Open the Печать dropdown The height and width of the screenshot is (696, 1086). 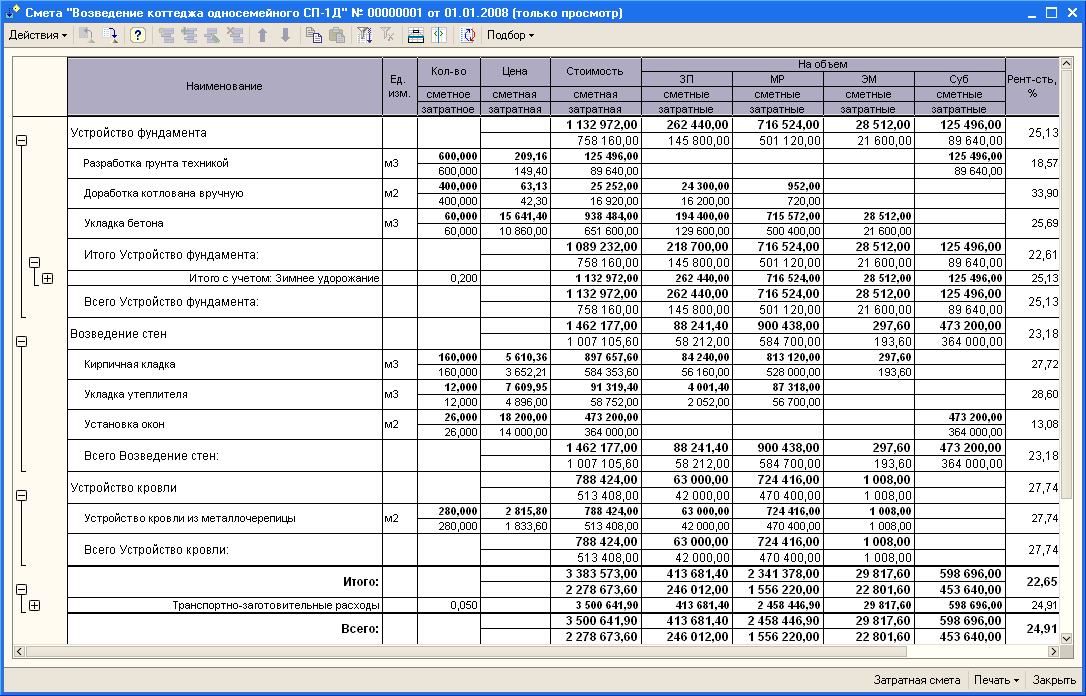[x=996, y=680]
